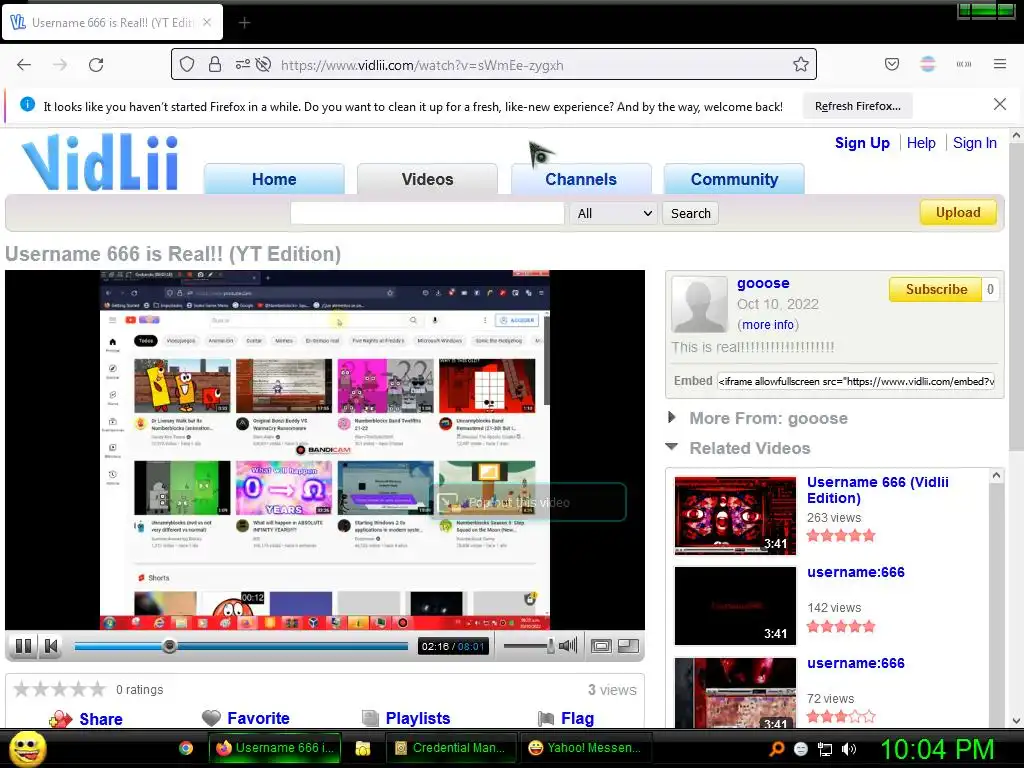1024x768 pixels.
Task: Open the gooose channel link
Action: click(763, 283)
